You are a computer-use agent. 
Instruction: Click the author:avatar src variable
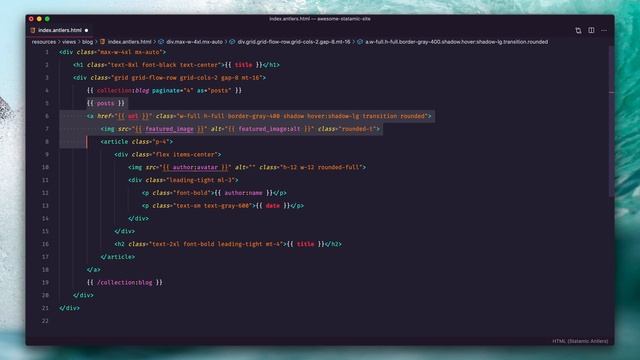195,167
